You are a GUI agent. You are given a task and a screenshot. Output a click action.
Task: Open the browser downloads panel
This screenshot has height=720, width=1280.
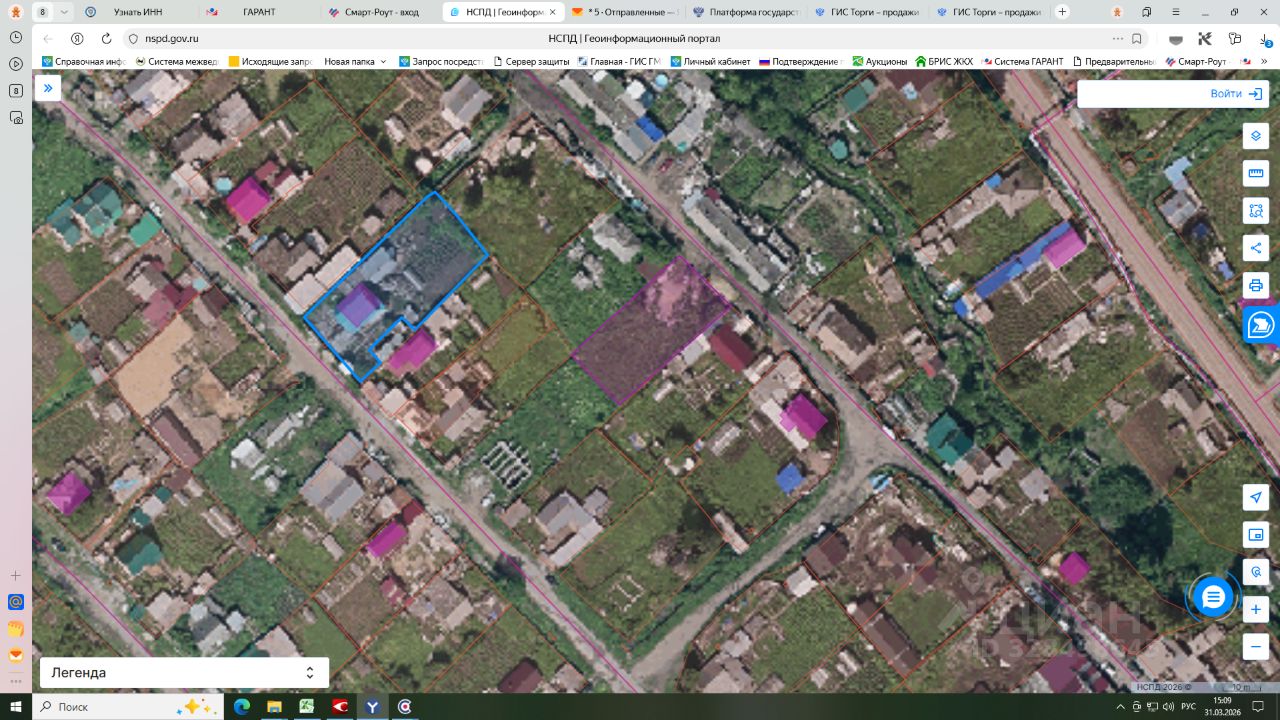1264,38
